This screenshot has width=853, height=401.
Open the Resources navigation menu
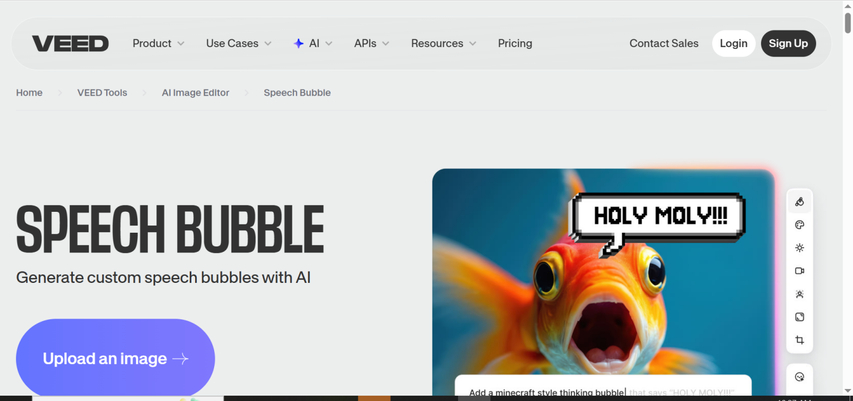(443, 44)
